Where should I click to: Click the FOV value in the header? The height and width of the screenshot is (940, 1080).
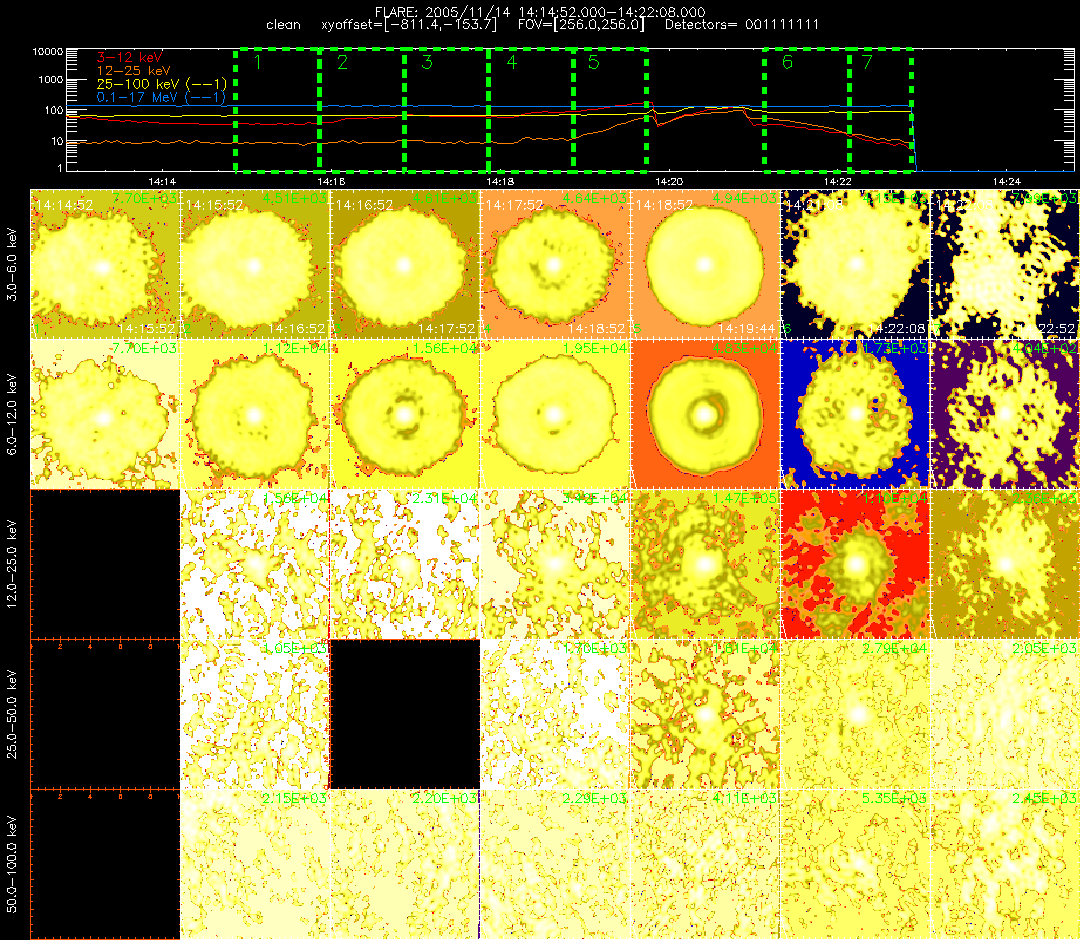click(x=581, y=25)
